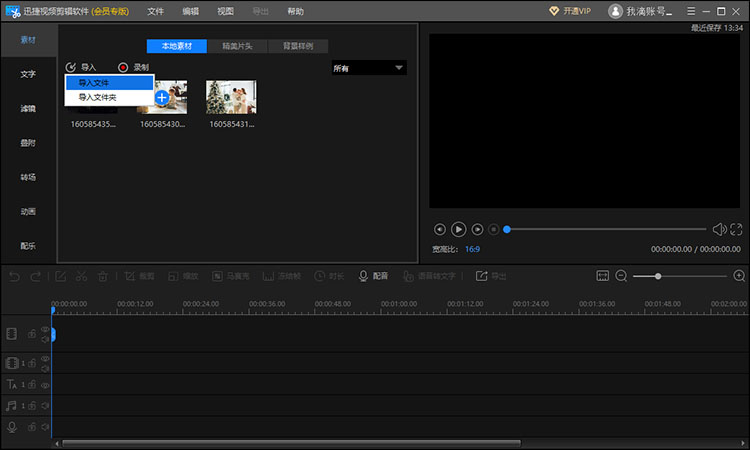Undo the last action in timeline toolbar

point(14,276)
